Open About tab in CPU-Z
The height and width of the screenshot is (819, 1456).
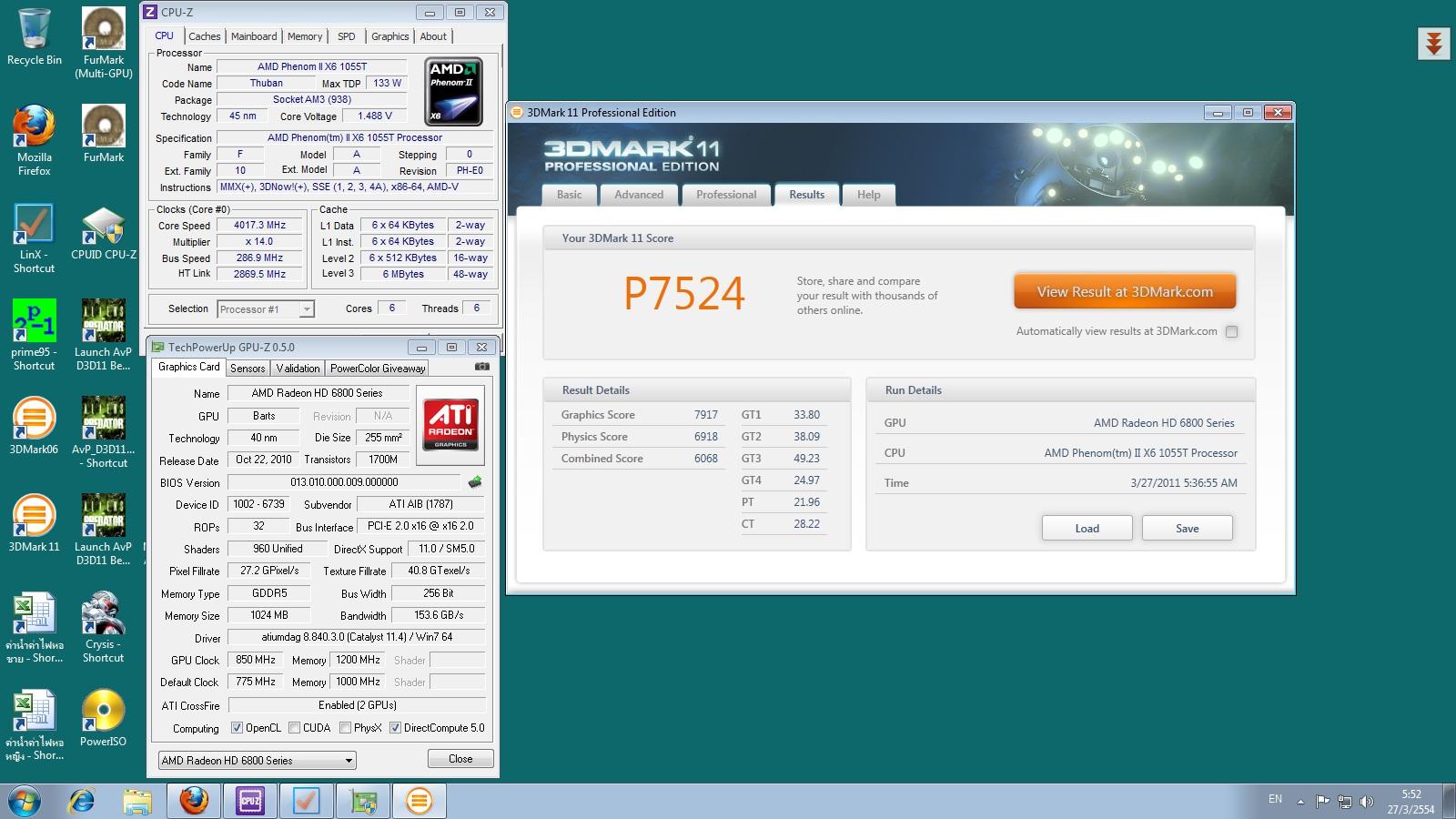[433, 36]
